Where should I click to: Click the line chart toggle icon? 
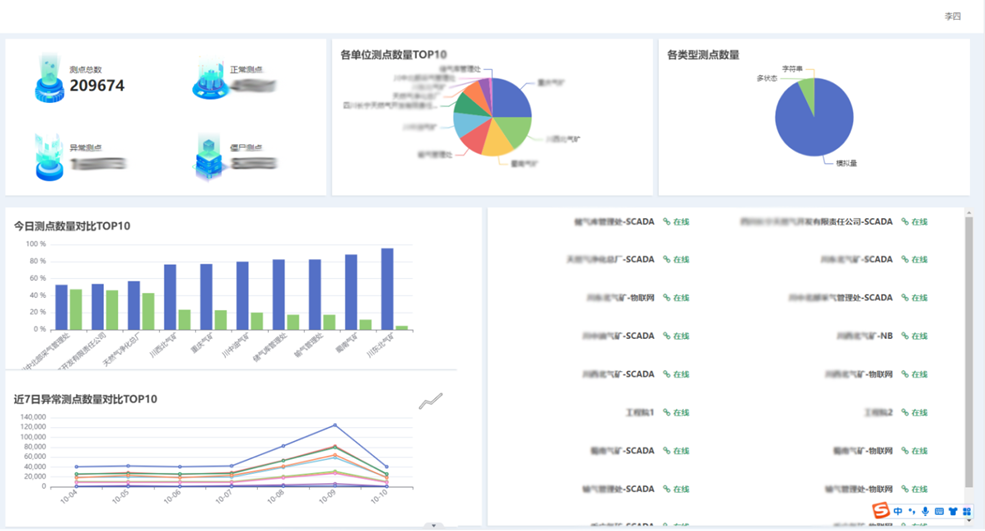tap(430, 401)
